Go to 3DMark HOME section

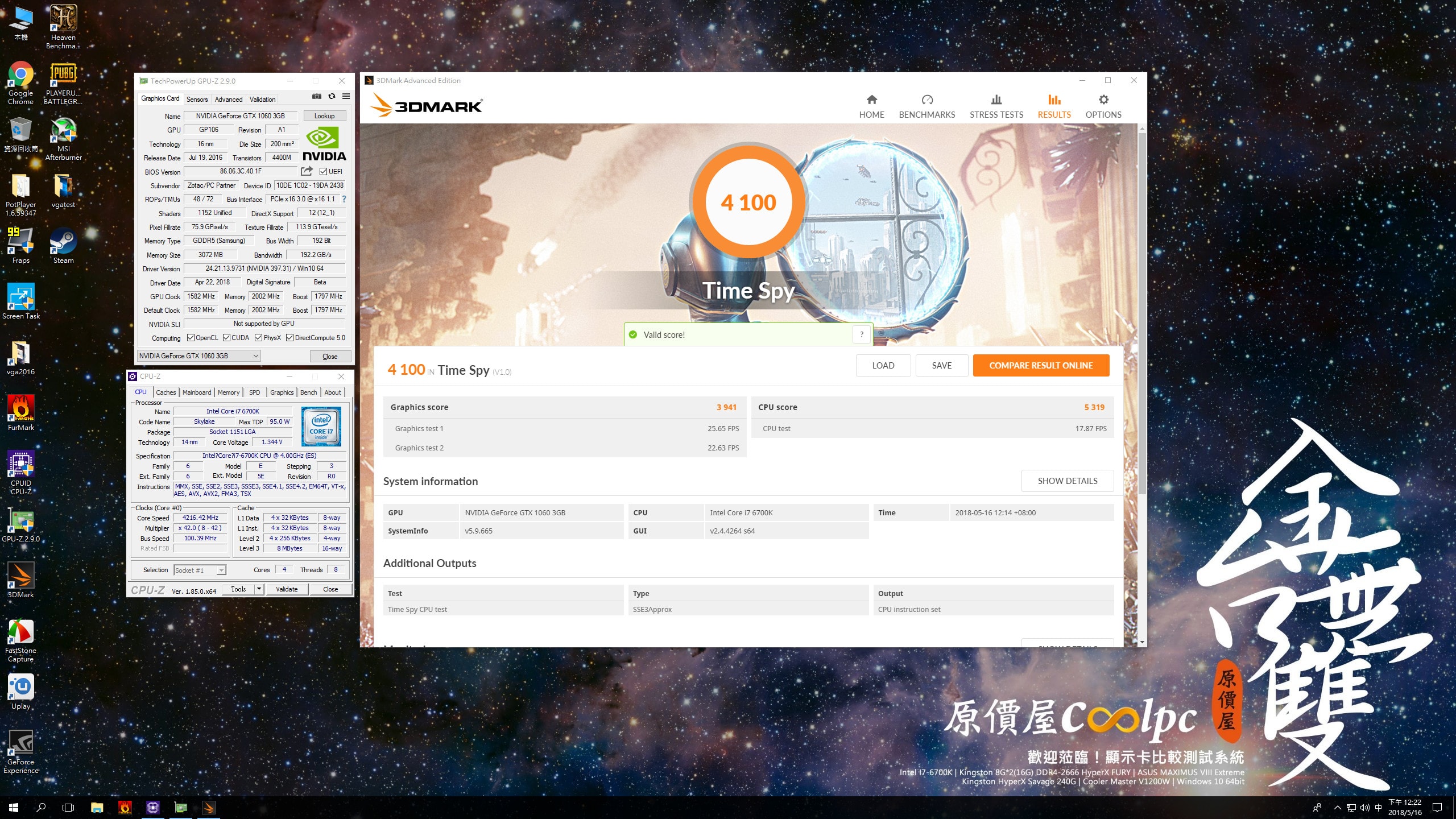click(x=871, y=107)
